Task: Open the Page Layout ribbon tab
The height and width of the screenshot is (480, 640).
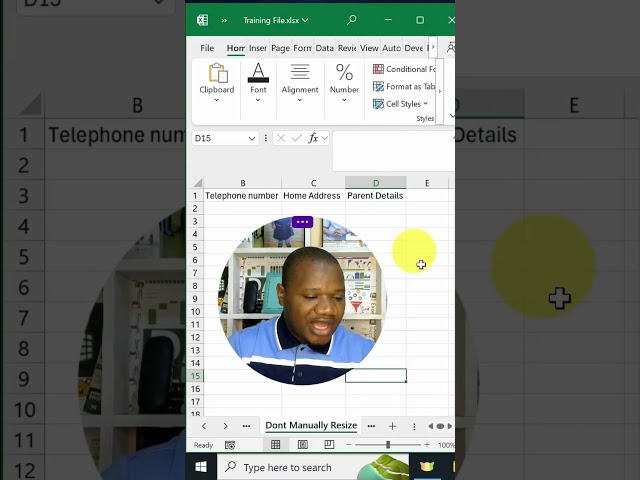Action: tap(280, 48)
